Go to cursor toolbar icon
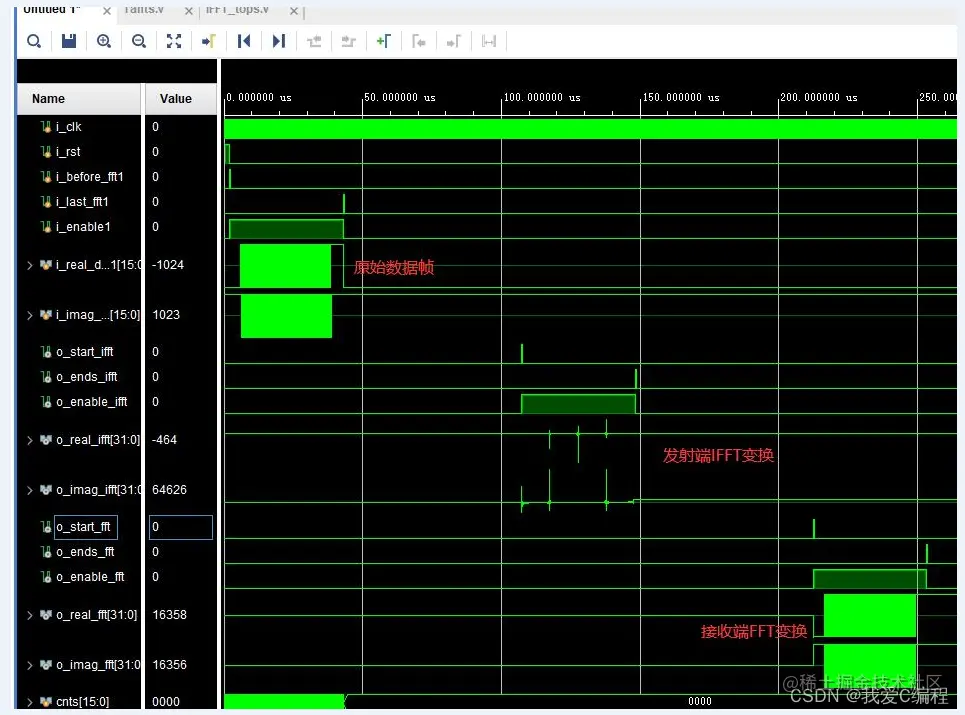Image resolution: width=965 pixels, height=715 pixels. [x=209, y=41]
